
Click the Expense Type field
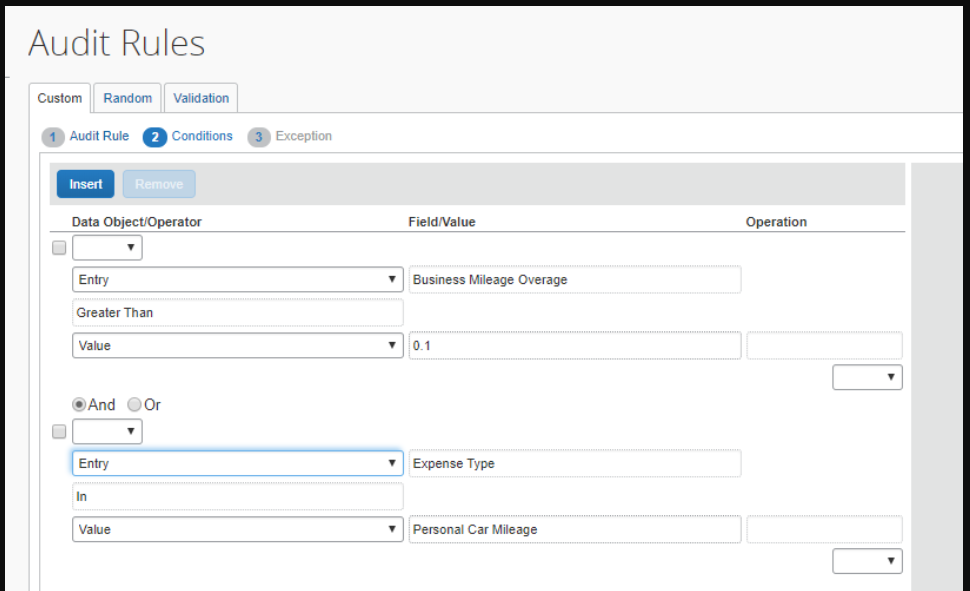(x=575, y=463)
